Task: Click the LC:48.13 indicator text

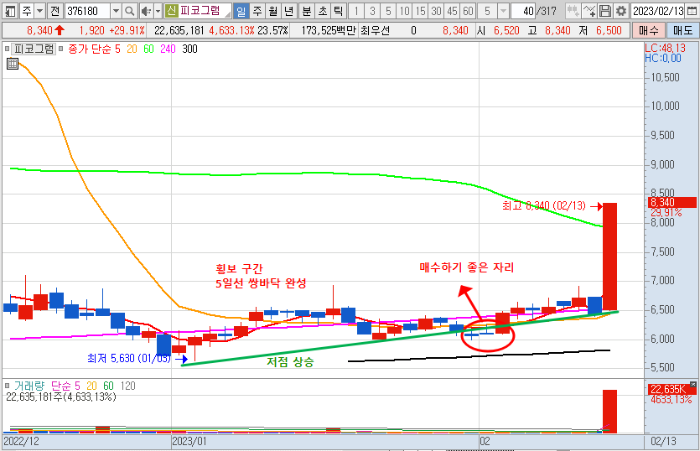Action: (x=665, y=48)
